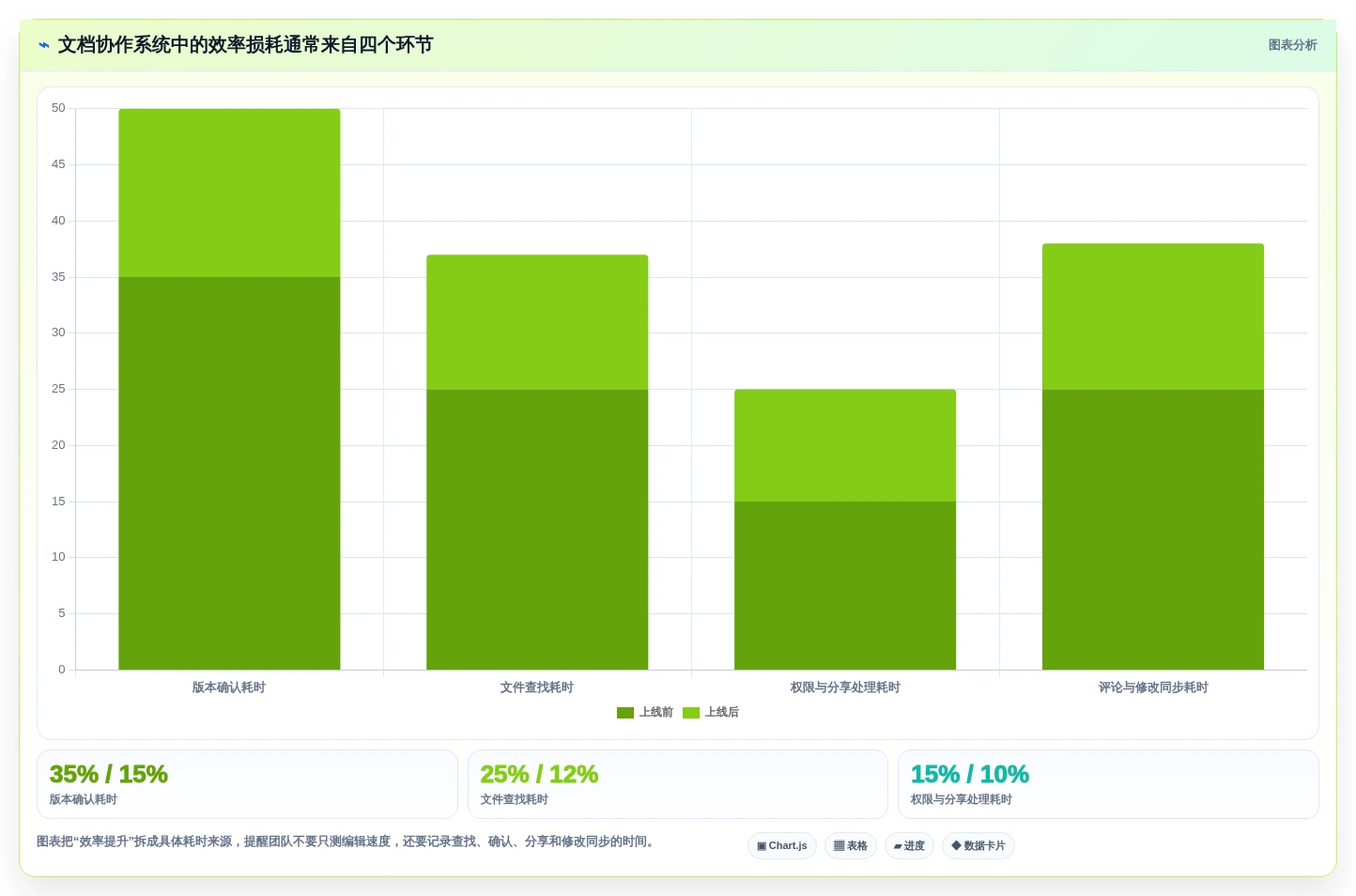This screenshot has width=1356, height=896.
Task: Click the dark green 文件查找耗时 bar segment
Action: pyautogui.click(x=537, y=530)
